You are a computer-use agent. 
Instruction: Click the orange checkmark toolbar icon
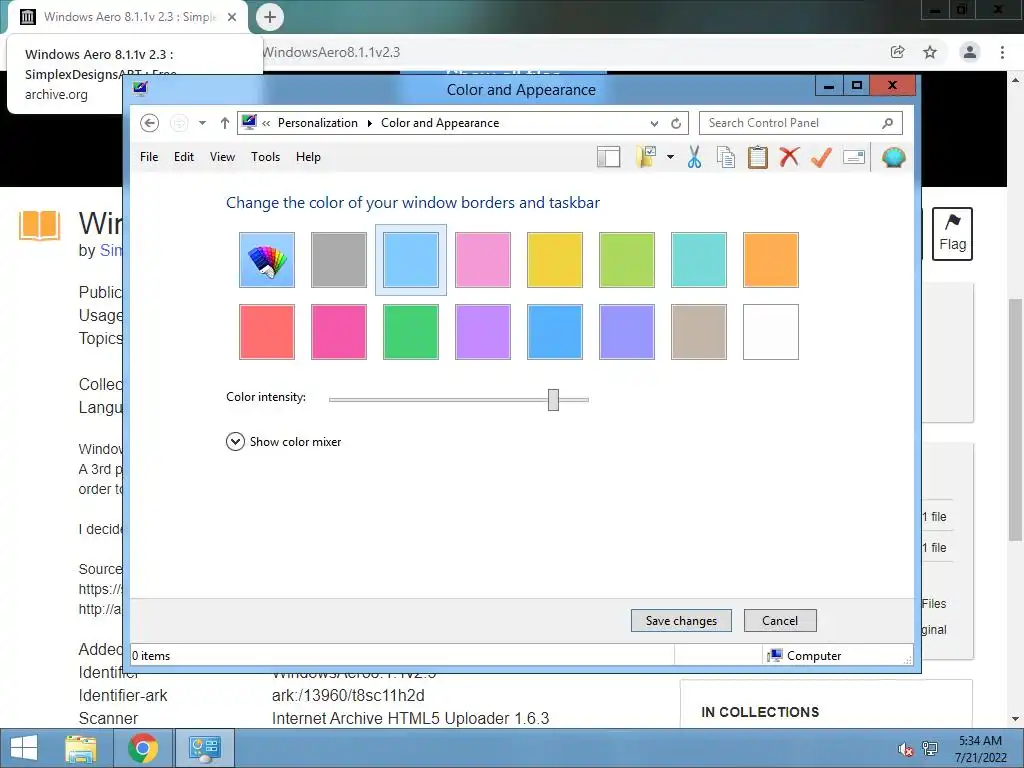tap(821, 157)
